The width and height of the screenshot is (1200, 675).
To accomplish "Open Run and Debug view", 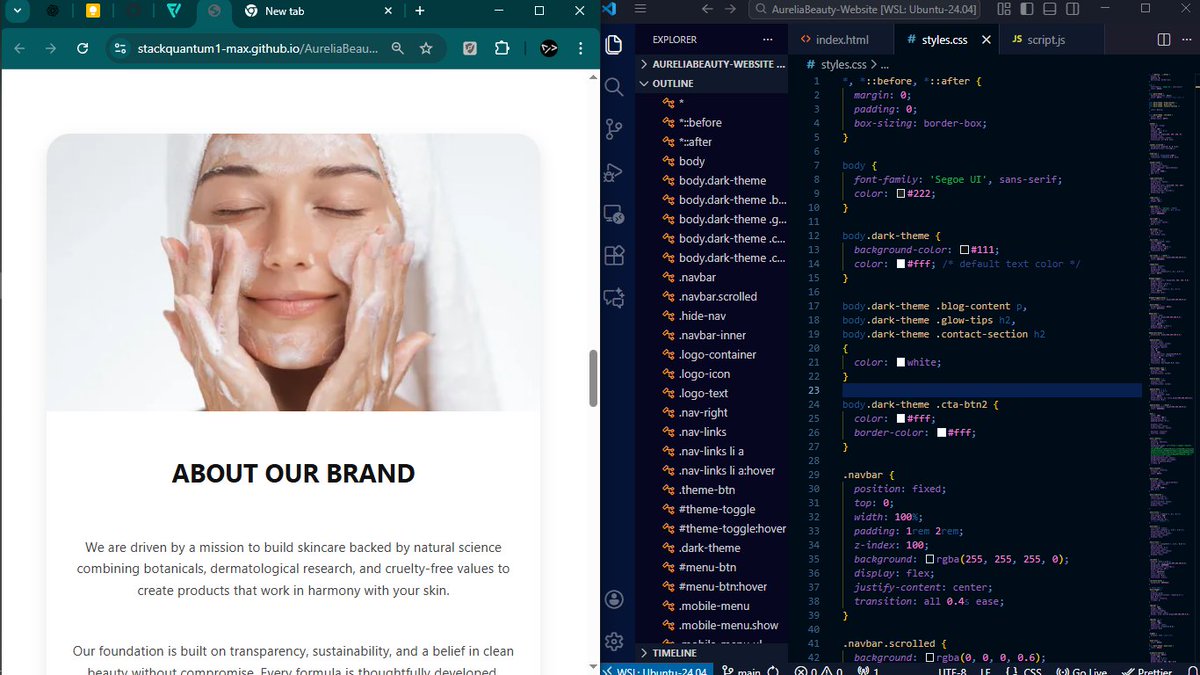I will [x=614, y=172].
